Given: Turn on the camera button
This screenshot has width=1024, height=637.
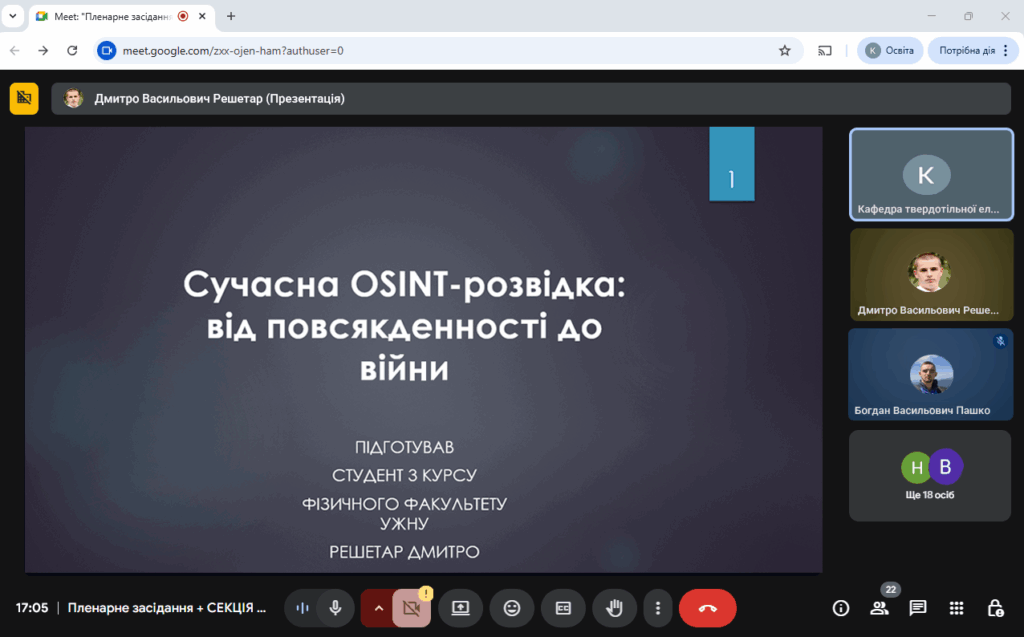Looking at the screenshot, I should [x=410, y=608].
